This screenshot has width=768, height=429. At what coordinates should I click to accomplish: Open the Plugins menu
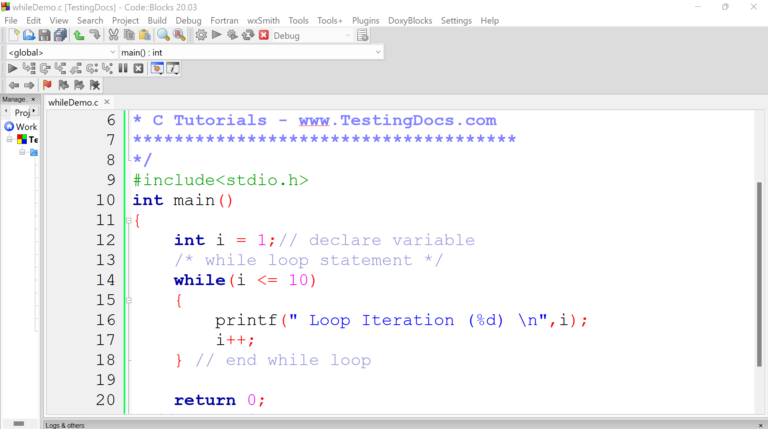pos(366,20)
